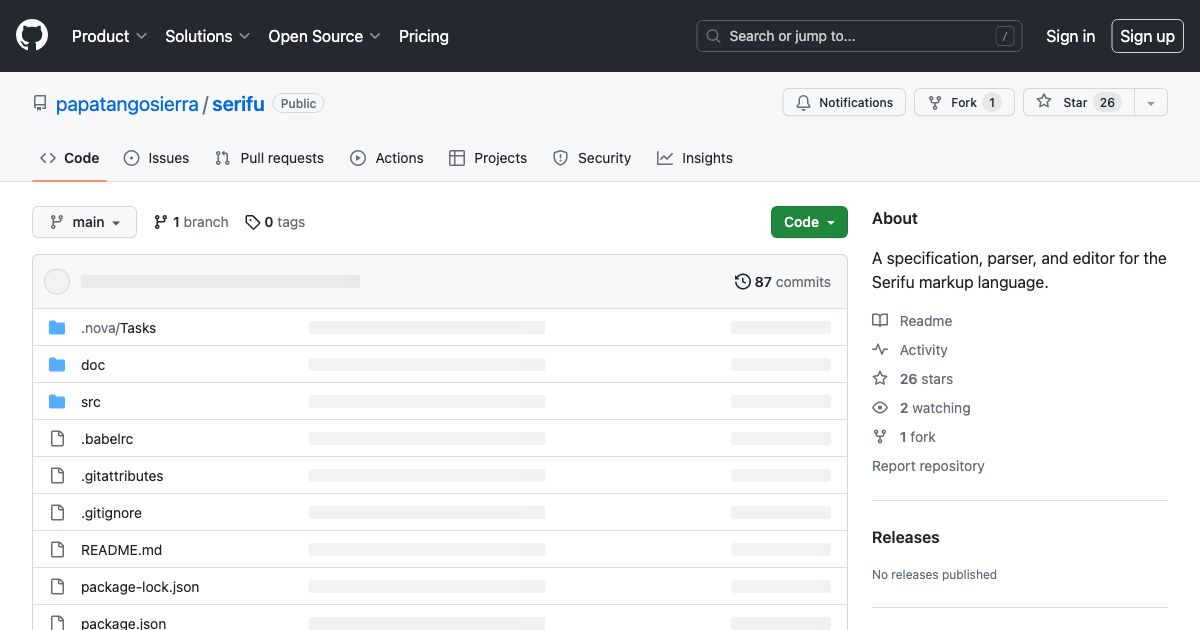Click the 87 commits history clock icon

pyautogui.click(x=742, y=281)
